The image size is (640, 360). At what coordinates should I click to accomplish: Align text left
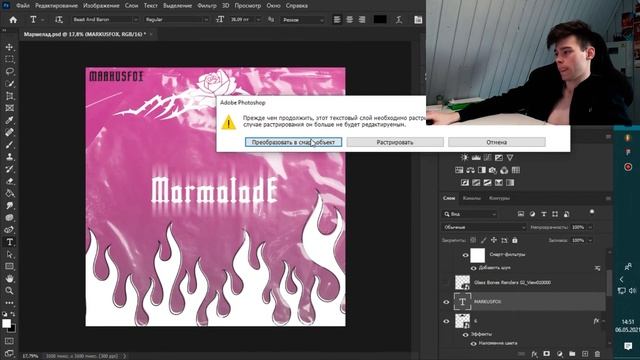[337, 20]
